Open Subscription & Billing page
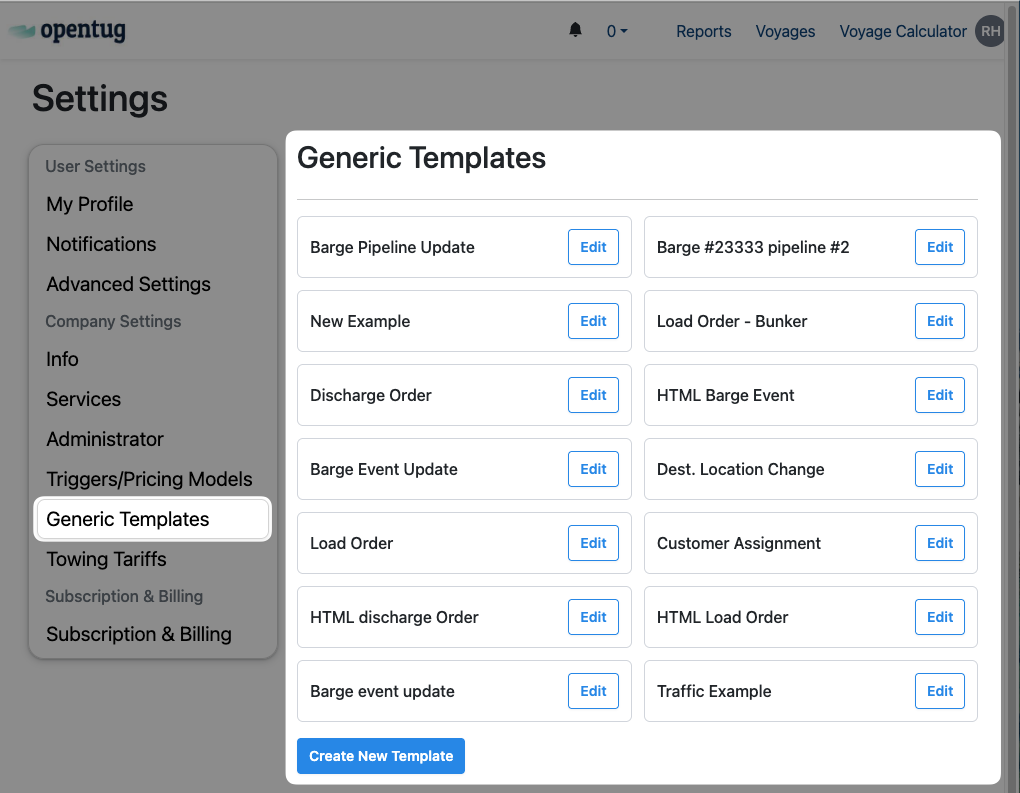Viewport: 1020px width, 793px height. 138,634
